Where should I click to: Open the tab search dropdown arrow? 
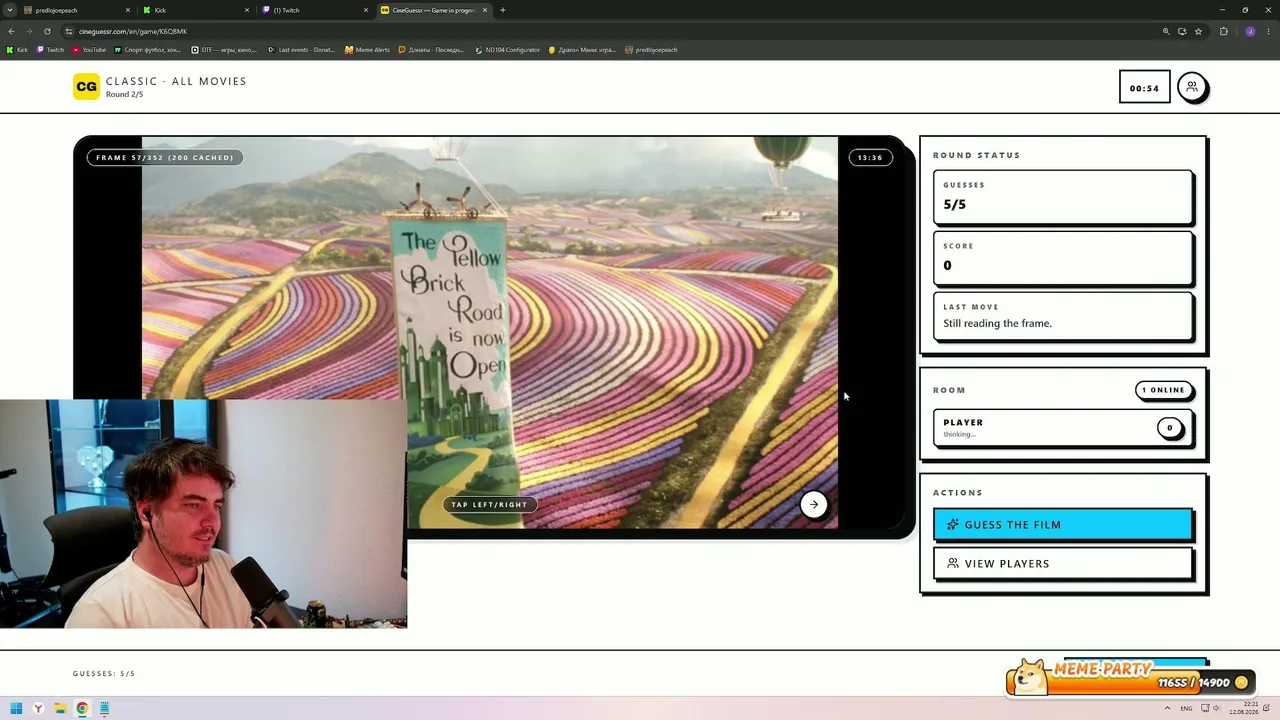pos(10,10)
